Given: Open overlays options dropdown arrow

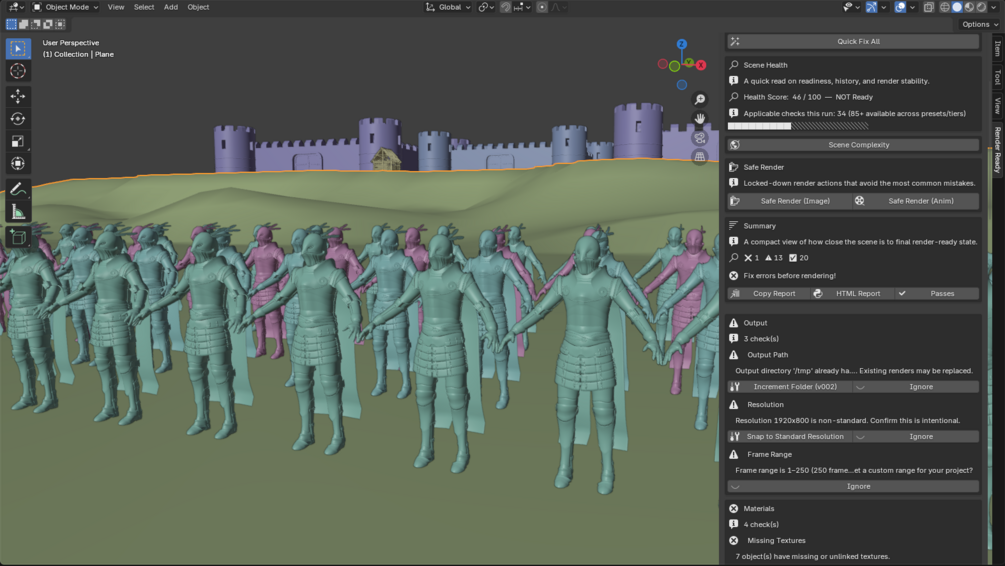Looking at the screenshot, I should click(912, 7).
